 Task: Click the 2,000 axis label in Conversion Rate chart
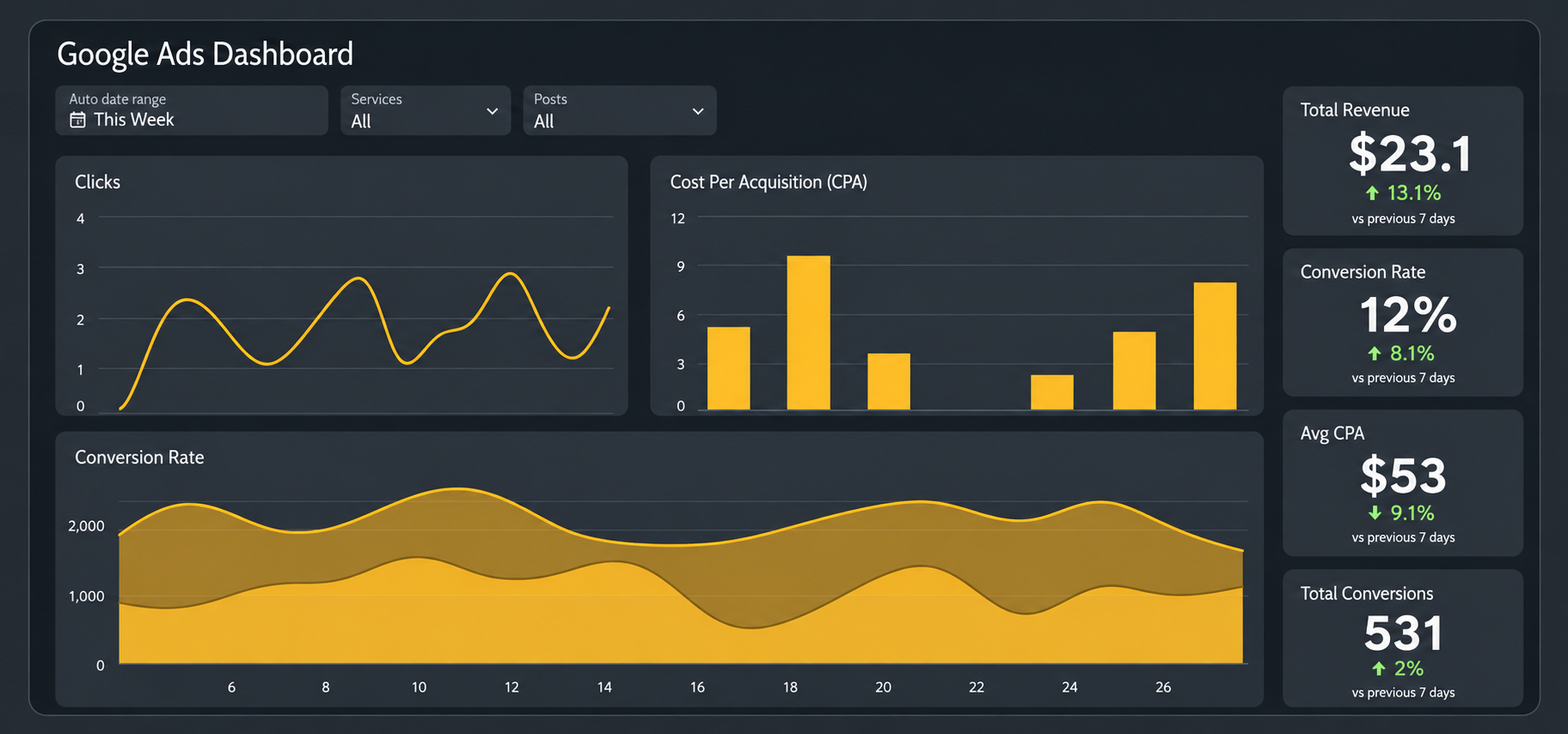click(86, 526)
